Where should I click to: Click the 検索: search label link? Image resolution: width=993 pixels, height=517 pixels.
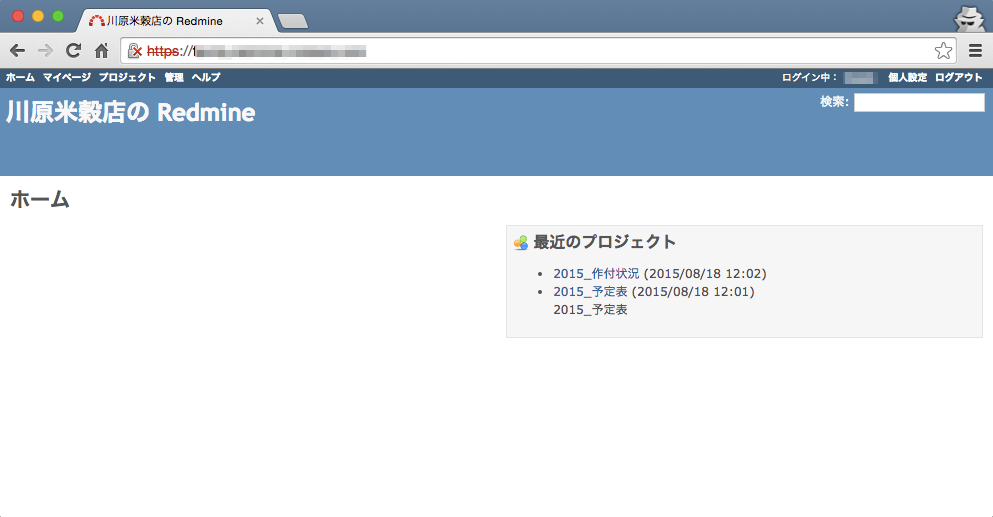(x=834, y=101)
